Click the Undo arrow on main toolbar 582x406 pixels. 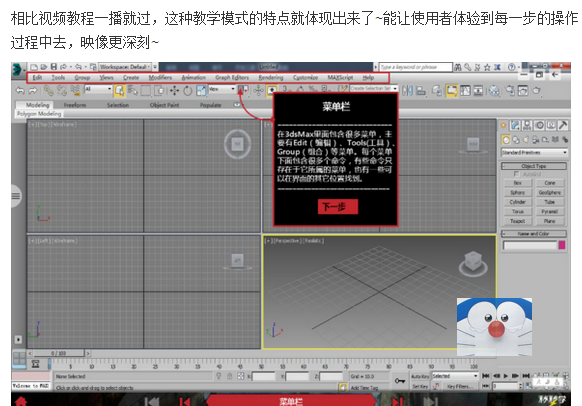click(x=20, y=90)
